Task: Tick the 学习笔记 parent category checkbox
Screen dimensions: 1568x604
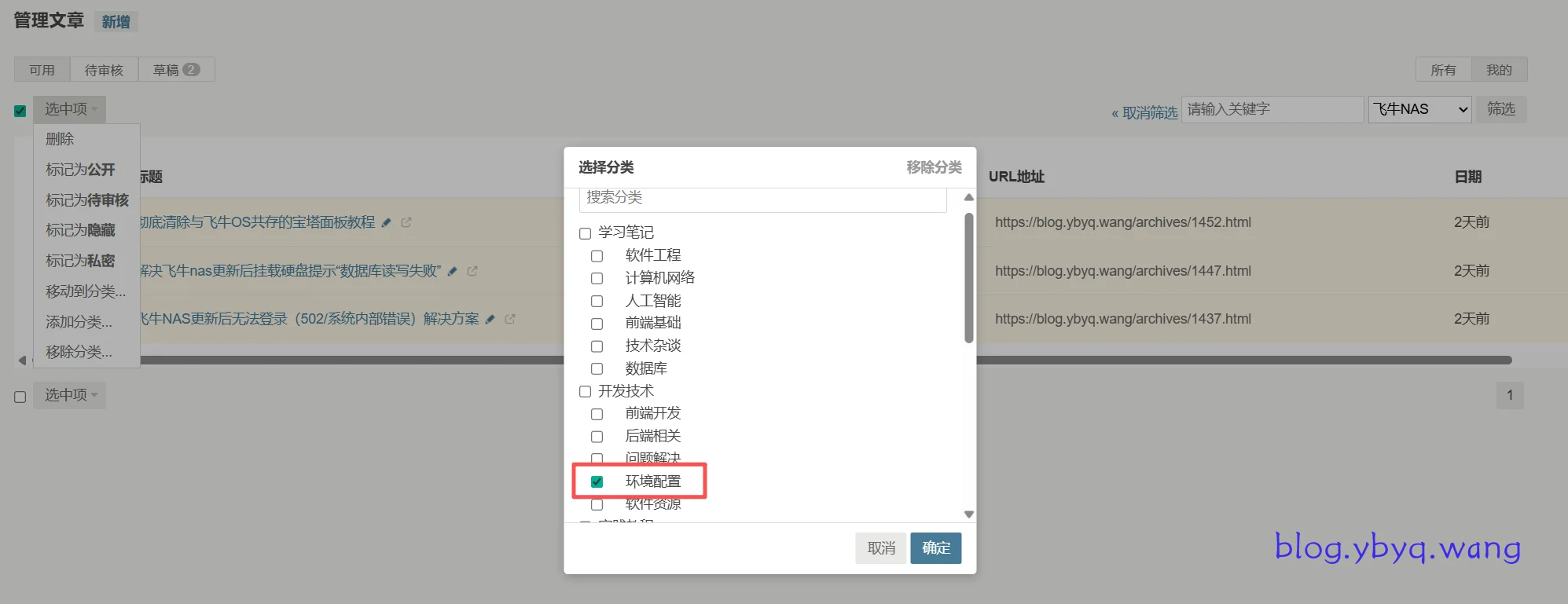Action: (x=585, y=233)
